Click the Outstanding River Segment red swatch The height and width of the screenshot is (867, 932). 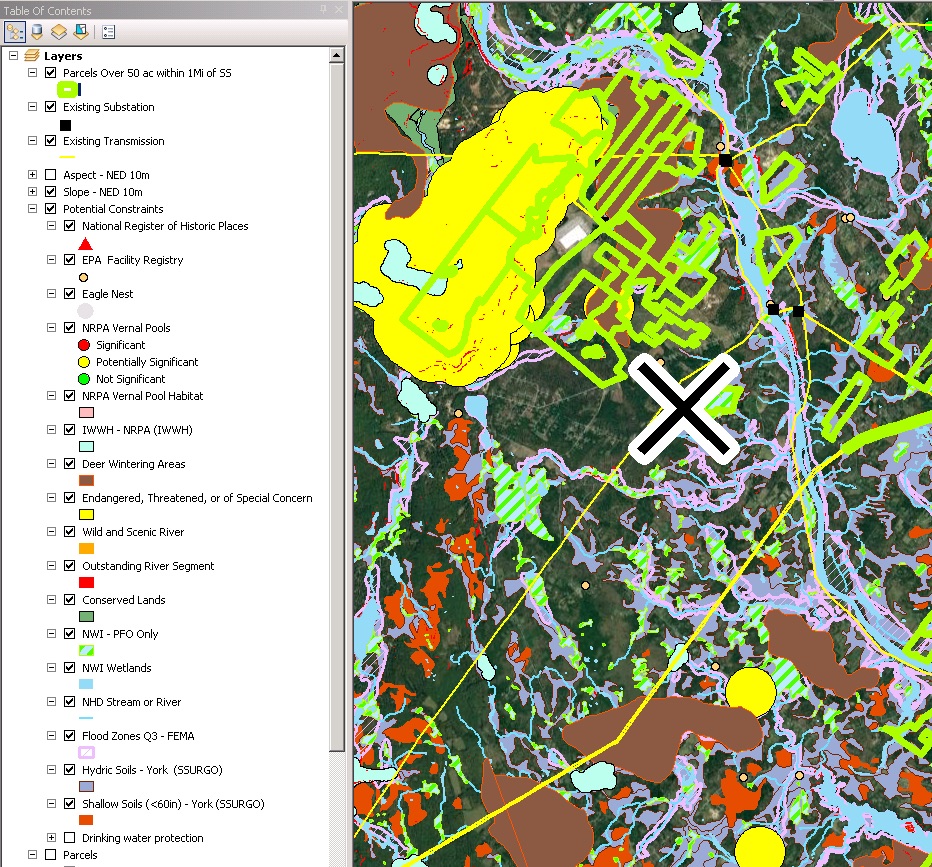click(x=86, y=582)
